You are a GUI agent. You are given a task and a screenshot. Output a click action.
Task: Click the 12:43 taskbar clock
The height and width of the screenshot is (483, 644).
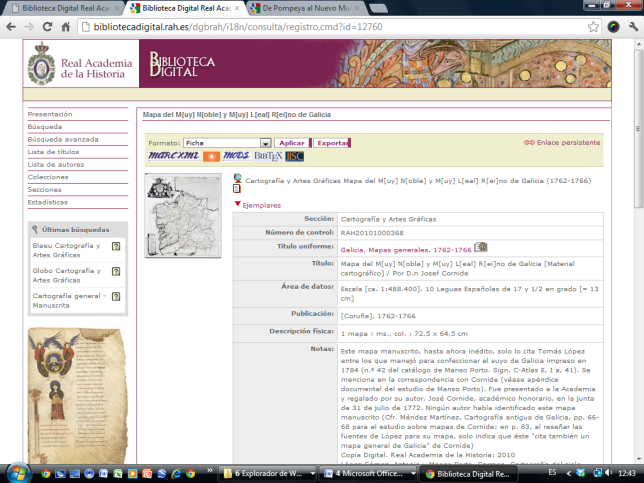click(627, 473)
